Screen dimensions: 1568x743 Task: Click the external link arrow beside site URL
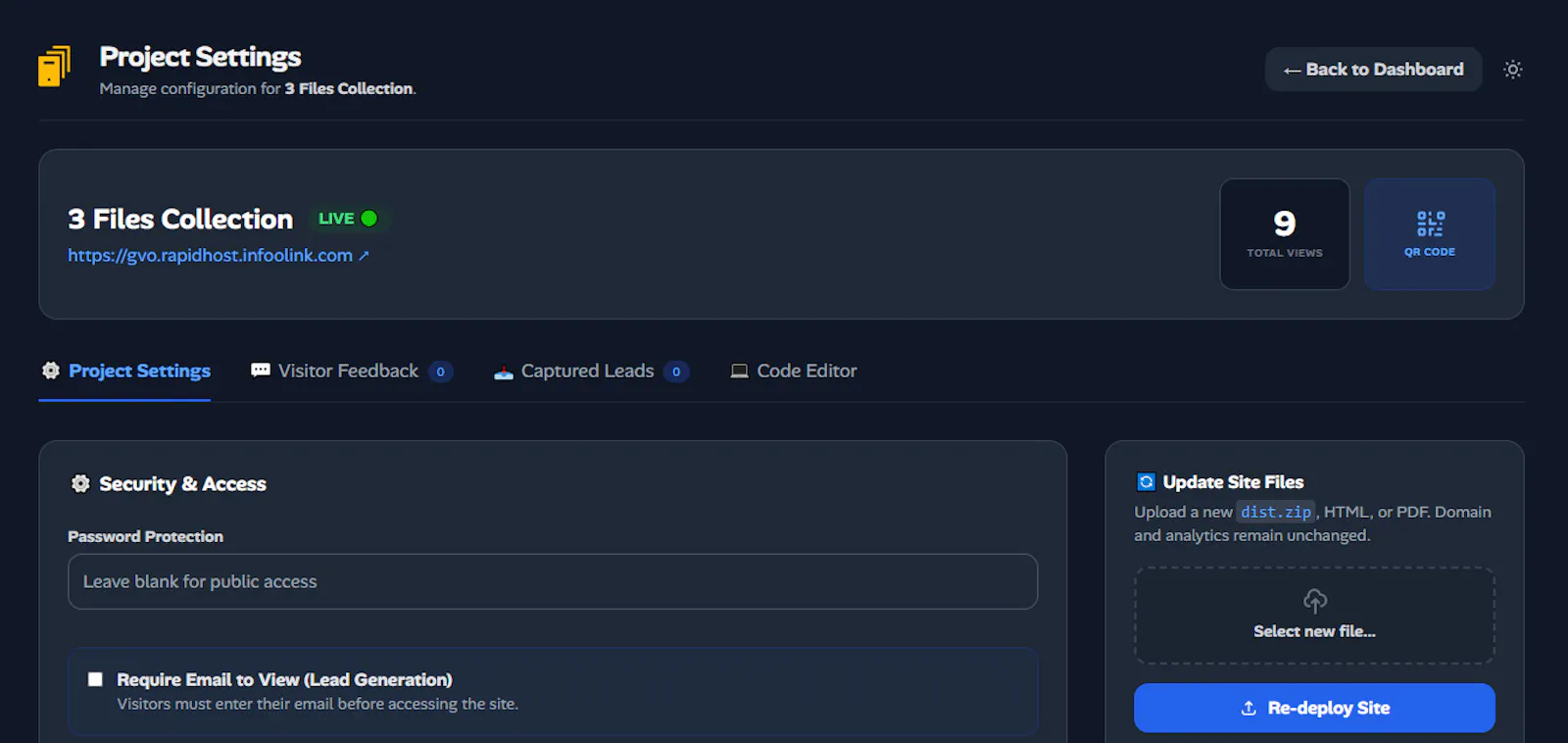click(364, 256)
